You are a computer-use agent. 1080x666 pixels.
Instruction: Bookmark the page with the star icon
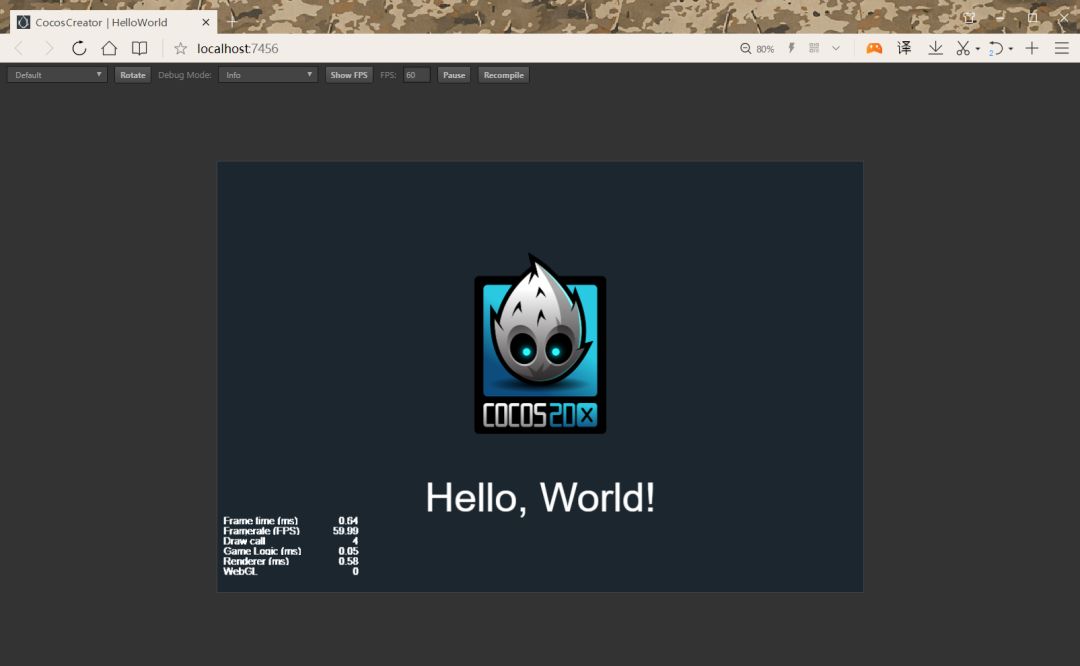point(180,48)
